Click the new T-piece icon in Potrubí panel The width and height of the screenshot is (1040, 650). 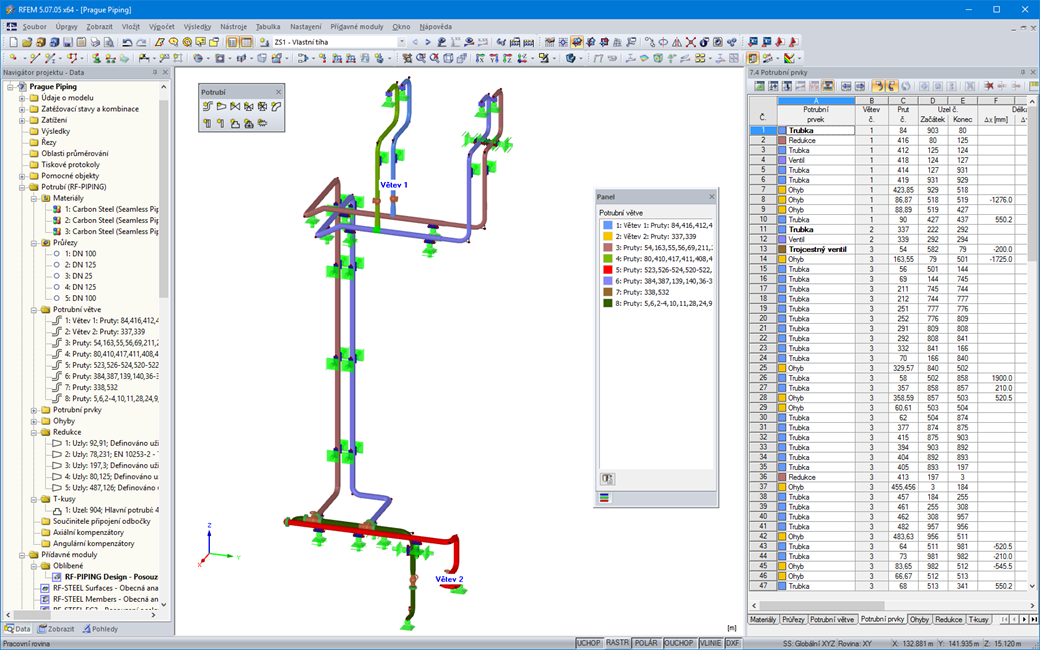pos(235,123)
